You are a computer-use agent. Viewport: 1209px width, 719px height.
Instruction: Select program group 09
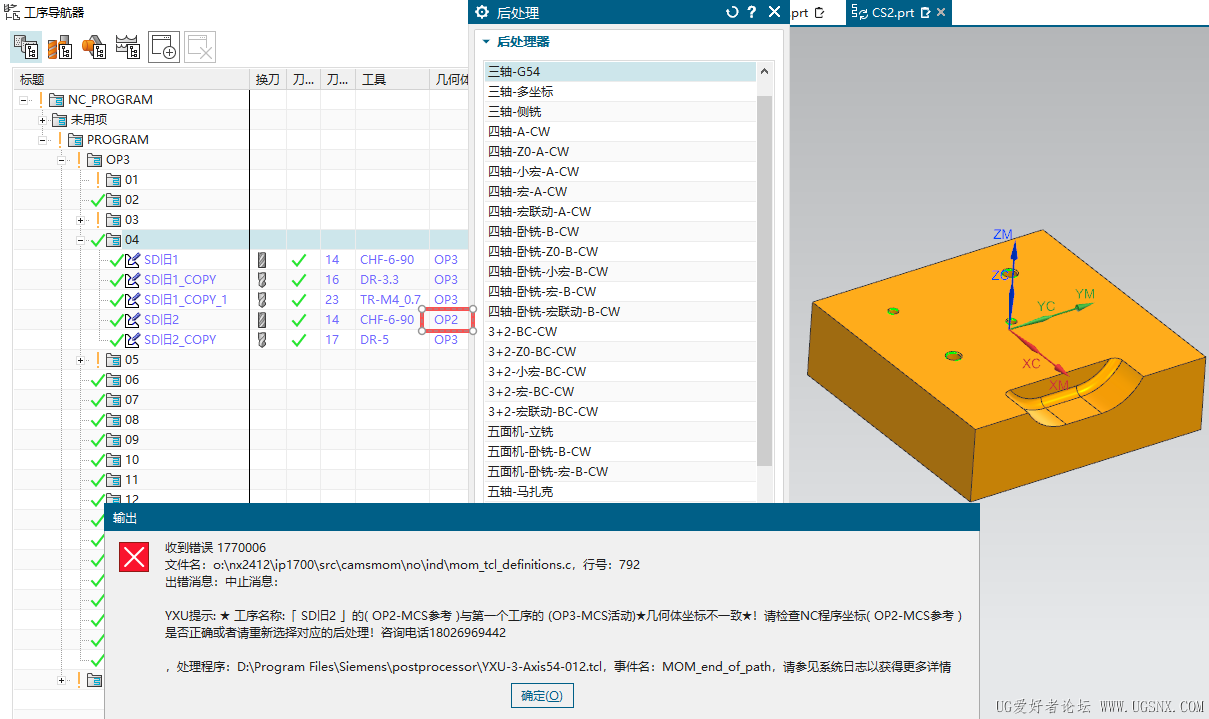[x=132, y=440]
